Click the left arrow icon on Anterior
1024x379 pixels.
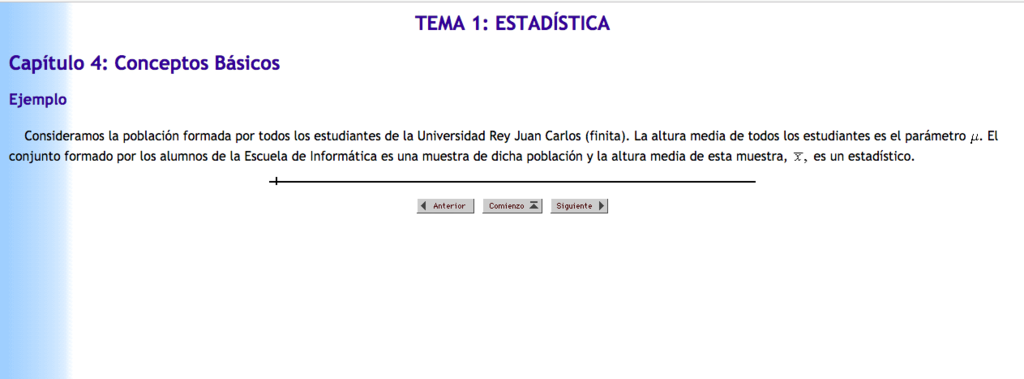click(424, 206)
